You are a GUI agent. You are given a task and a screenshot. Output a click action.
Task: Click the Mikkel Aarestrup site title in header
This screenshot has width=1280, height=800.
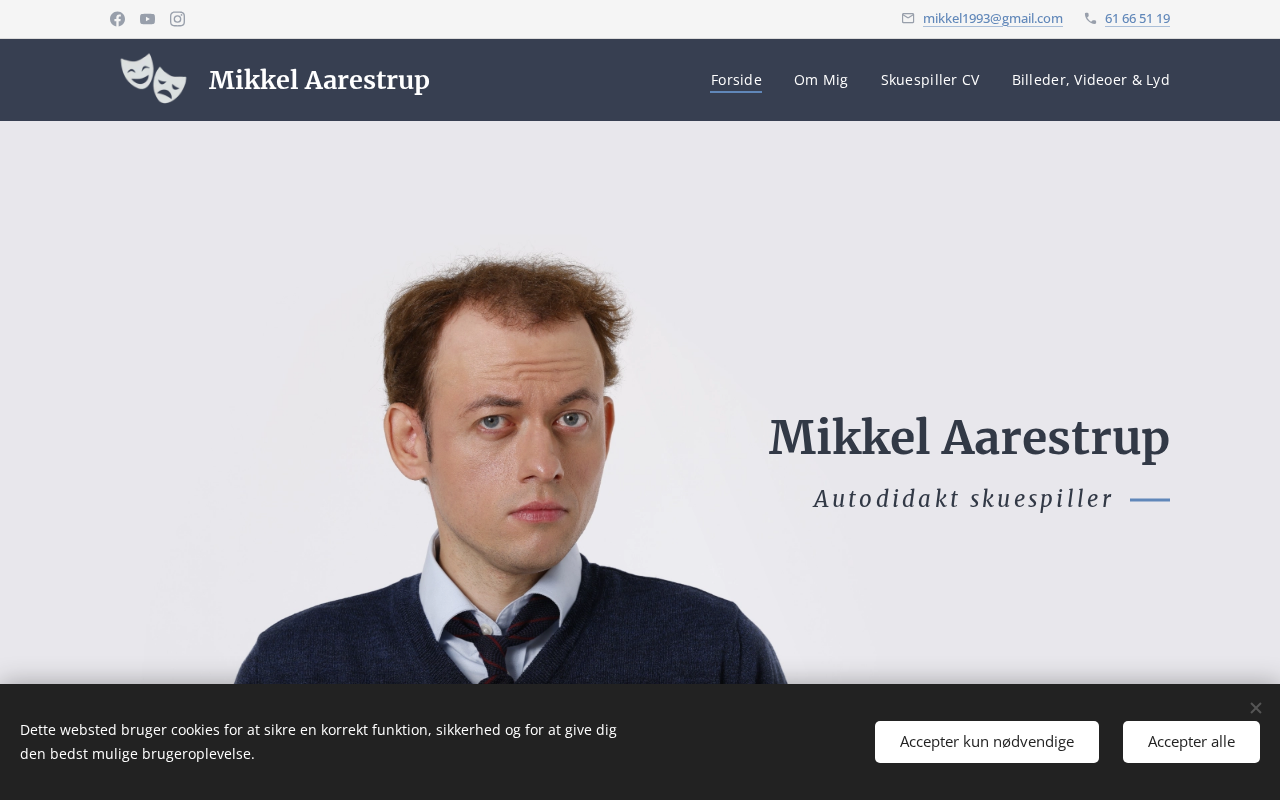[x=319, y=80]
